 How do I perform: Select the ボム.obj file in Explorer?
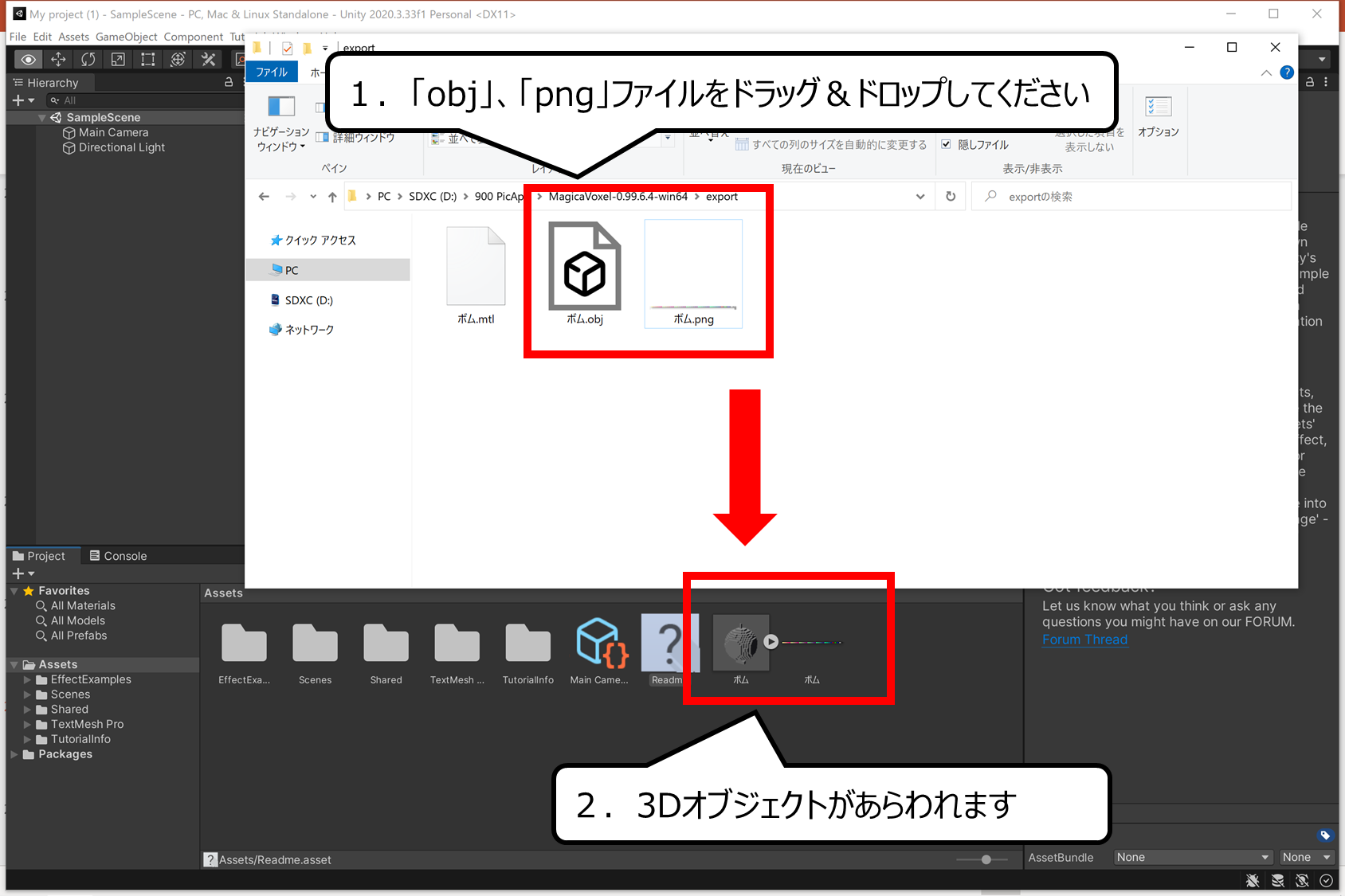click(585, 273)
